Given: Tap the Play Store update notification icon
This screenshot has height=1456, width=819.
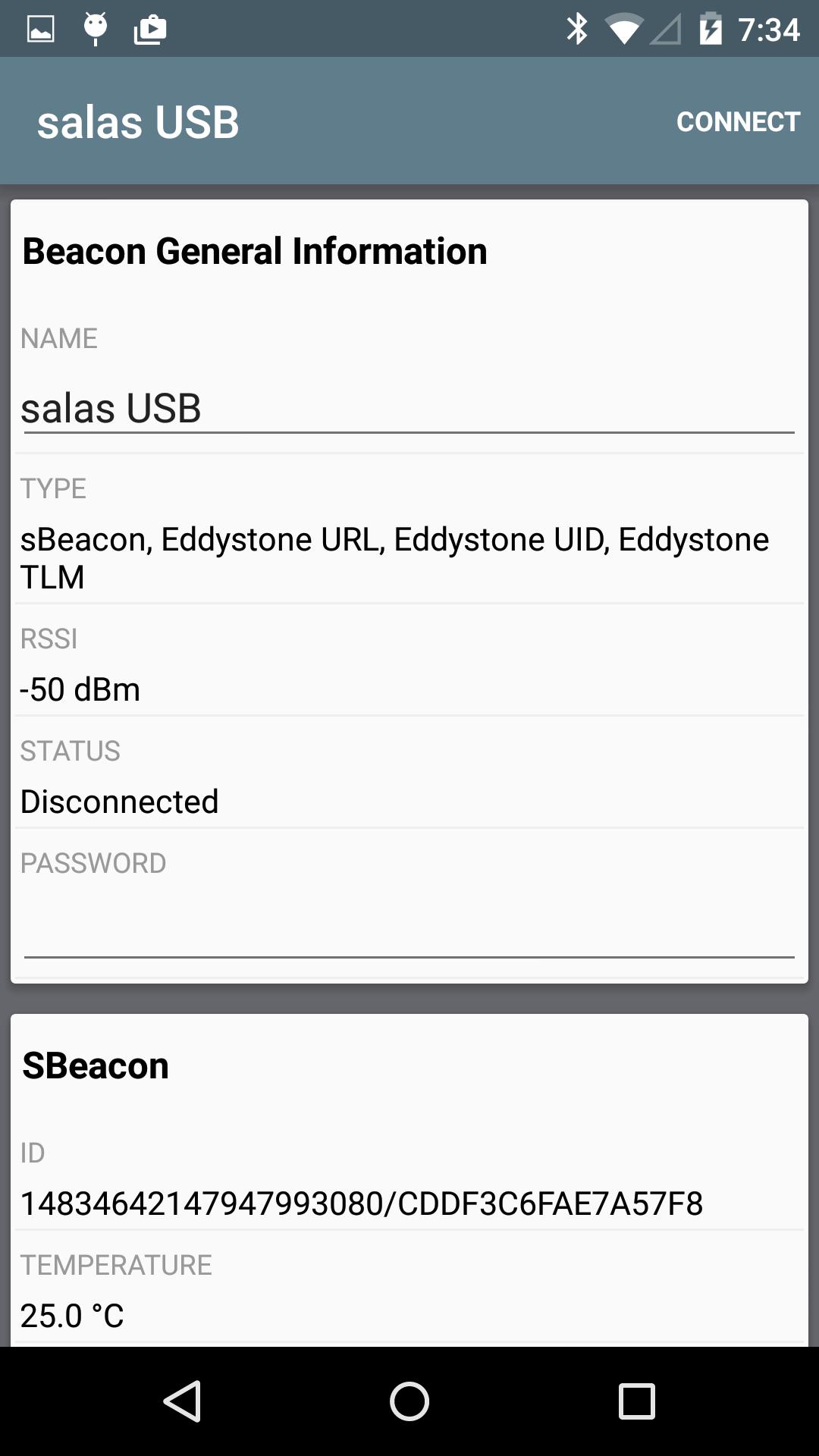Looking at the screenshot, I should pos(150,29).
